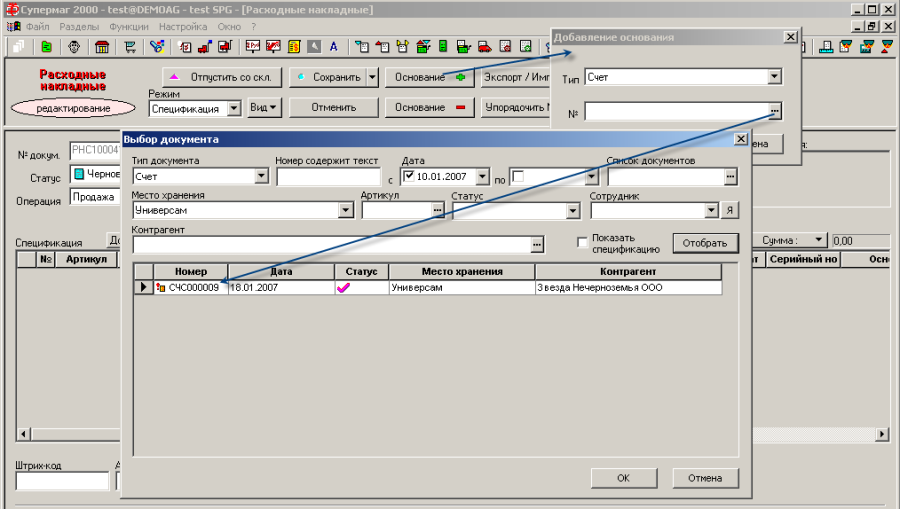
Task: Click the blue letter A icon
Action: (333, 46)
